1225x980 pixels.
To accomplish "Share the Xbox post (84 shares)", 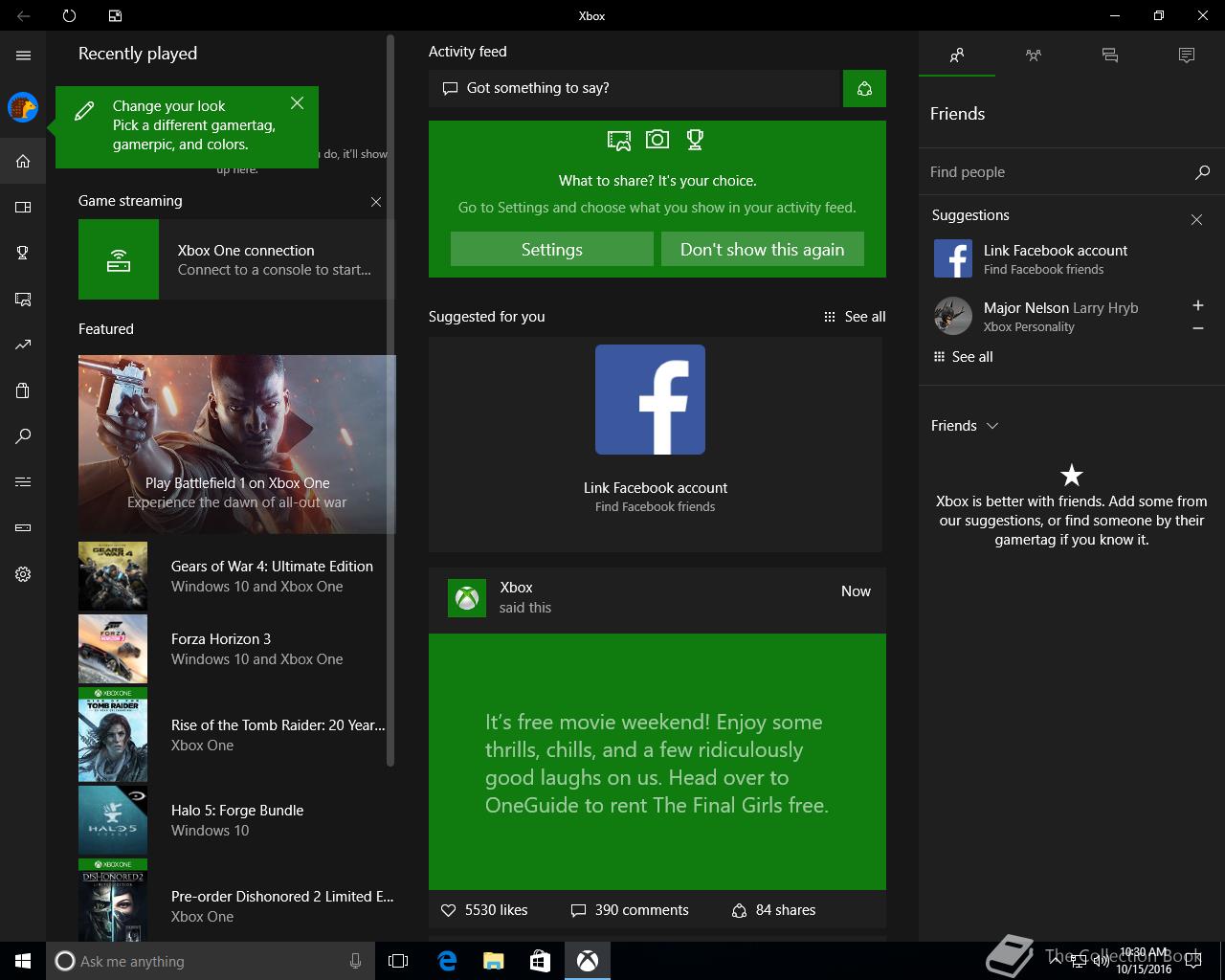I will tap(773, 910).
